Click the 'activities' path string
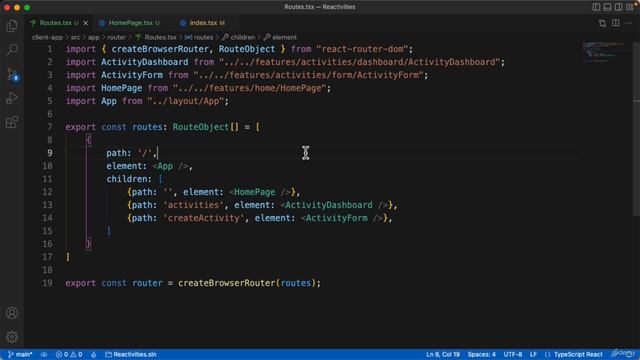 pyautogui.click(x=193, y=205)
